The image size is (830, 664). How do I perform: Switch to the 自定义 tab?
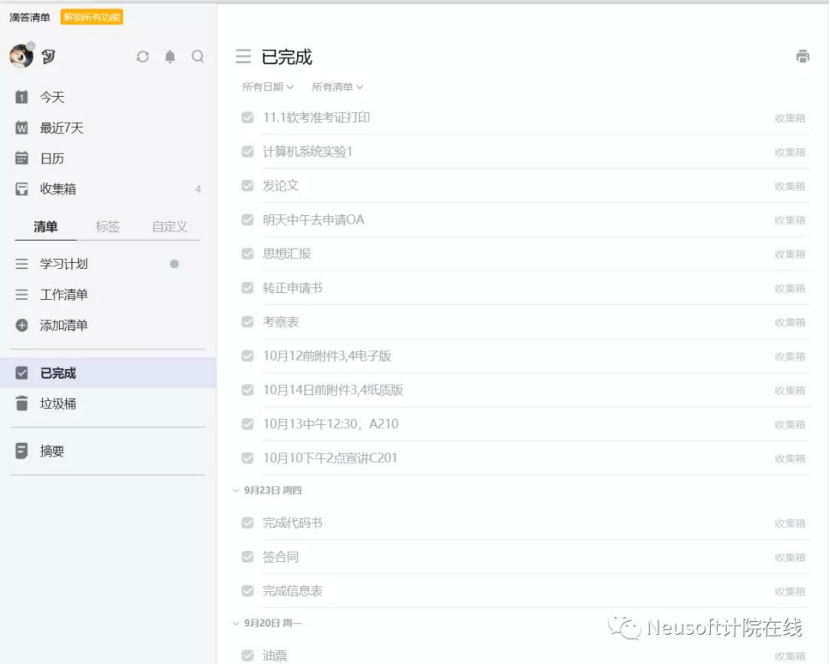[169, 227]
